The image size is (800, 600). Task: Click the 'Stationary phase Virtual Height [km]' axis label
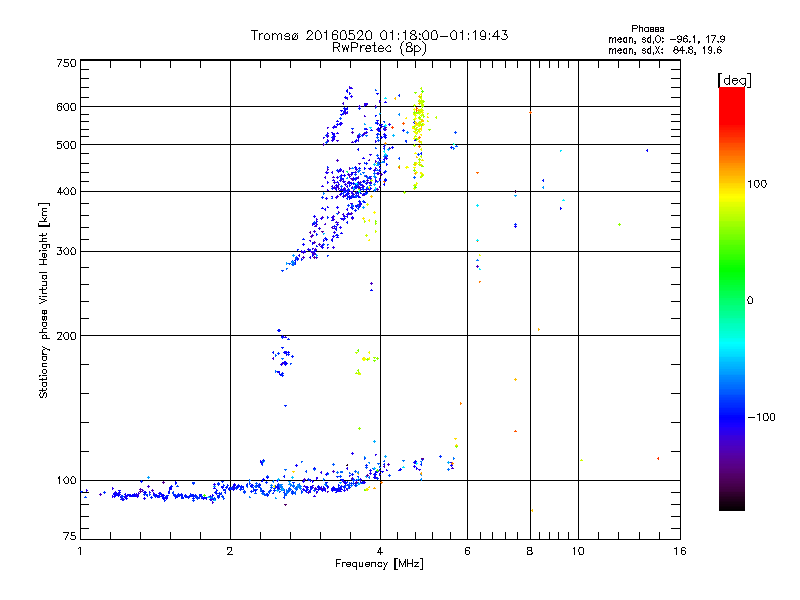(44, 300)
